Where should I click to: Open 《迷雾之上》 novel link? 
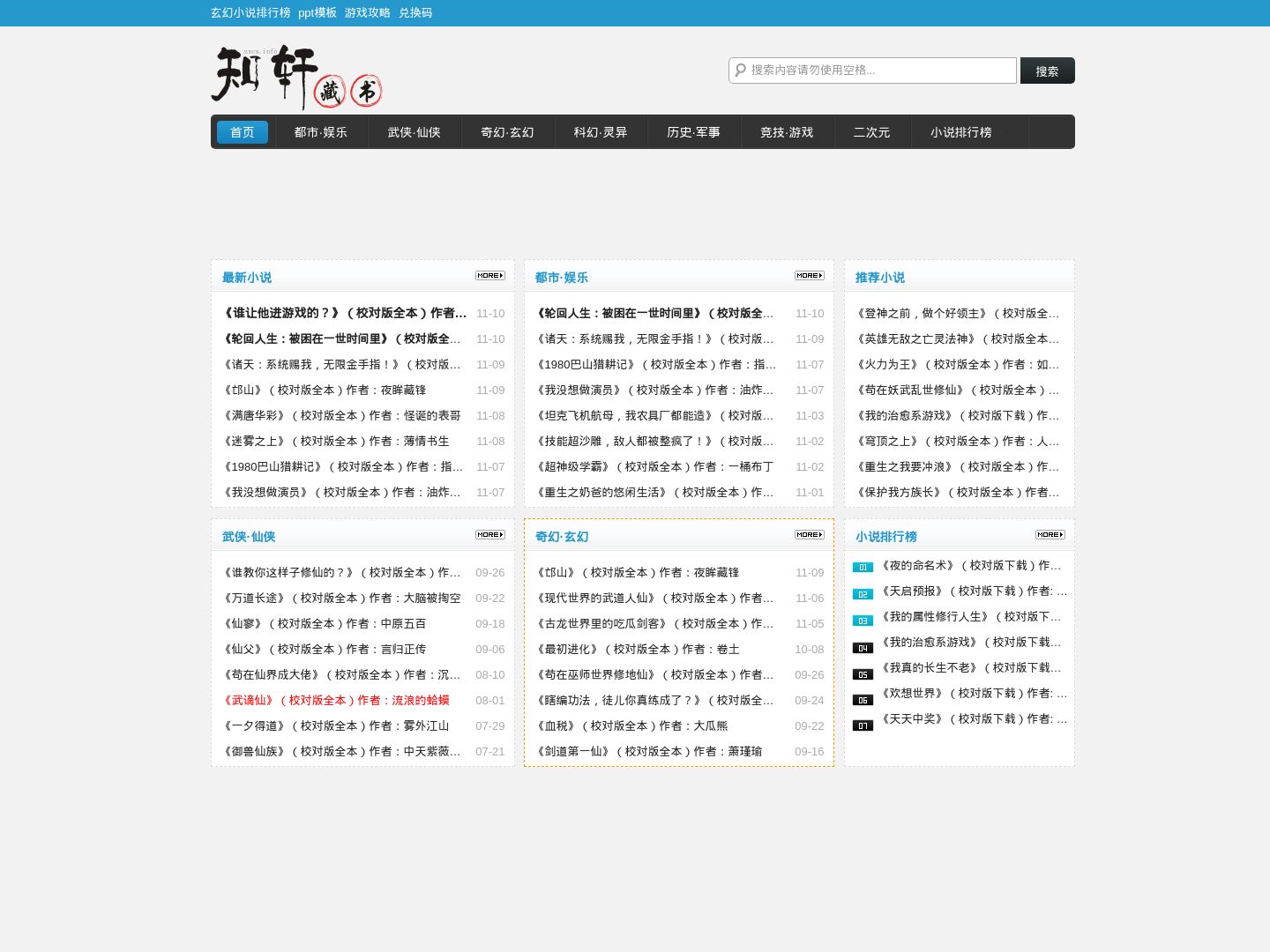pyautogui.click(x=336, y=441)
